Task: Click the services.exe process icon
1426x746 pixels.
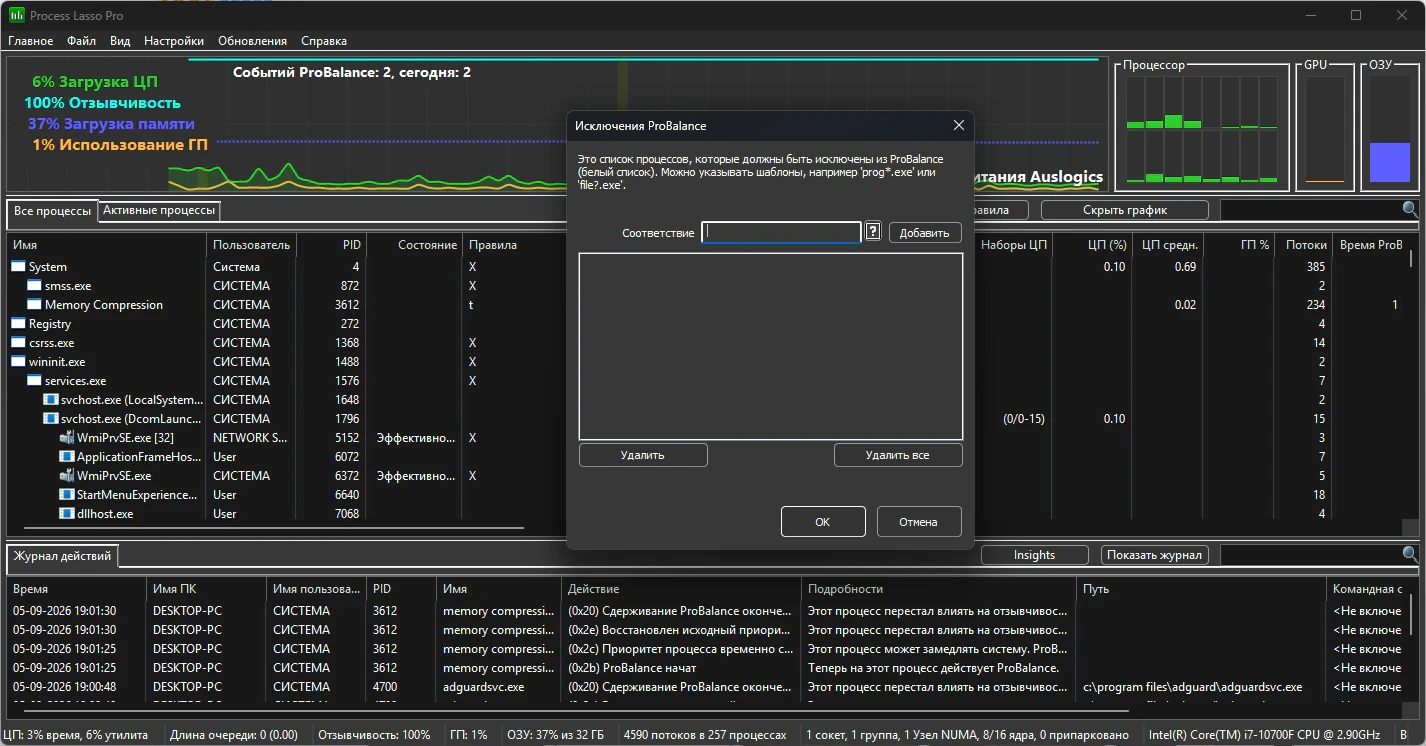Action: point(34,381)
